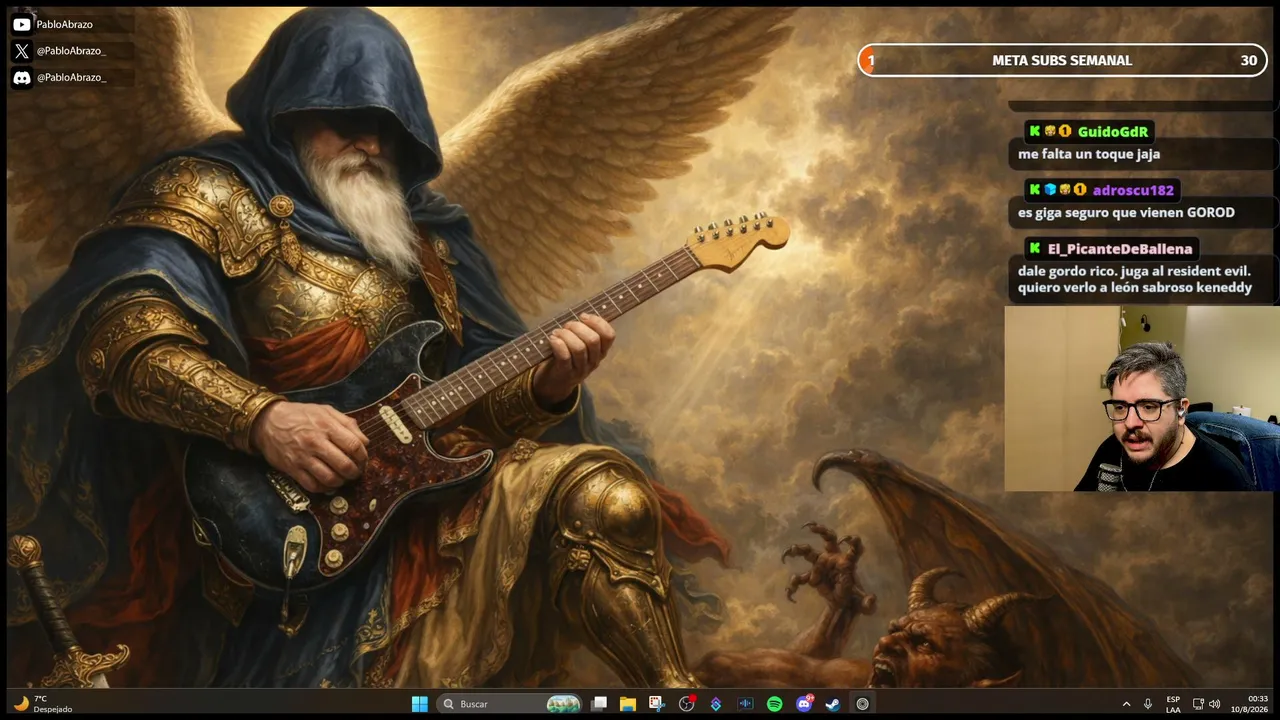Open the ESP LAA language switcher
This screenshot has width=1280, height=720.
click(1173, 704)
